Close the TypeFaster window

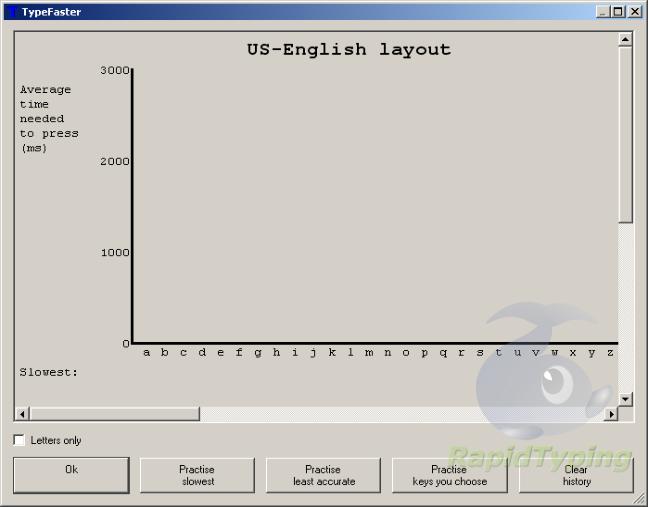[634, 12]
